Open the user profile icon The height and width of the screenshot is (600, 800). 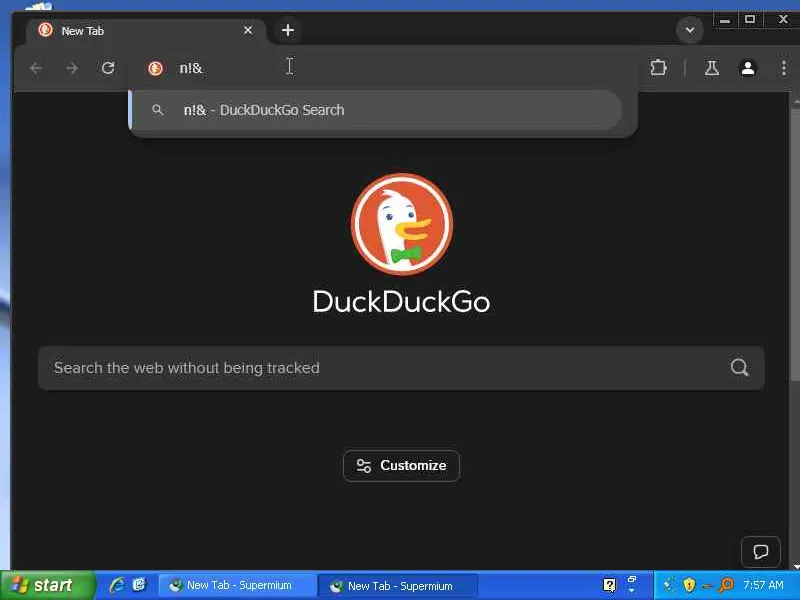(748, 68)
